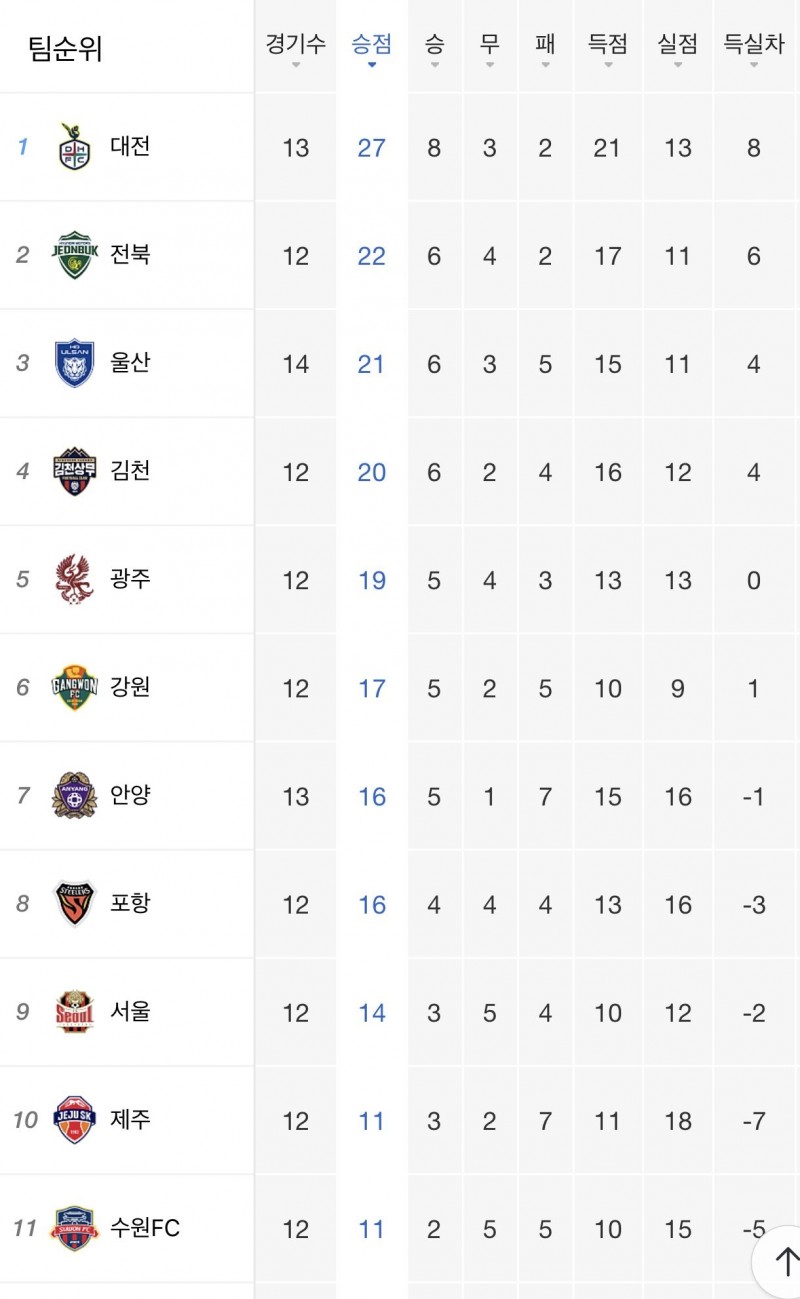Click the Pohang Steelers team crest

pos(74,903)
